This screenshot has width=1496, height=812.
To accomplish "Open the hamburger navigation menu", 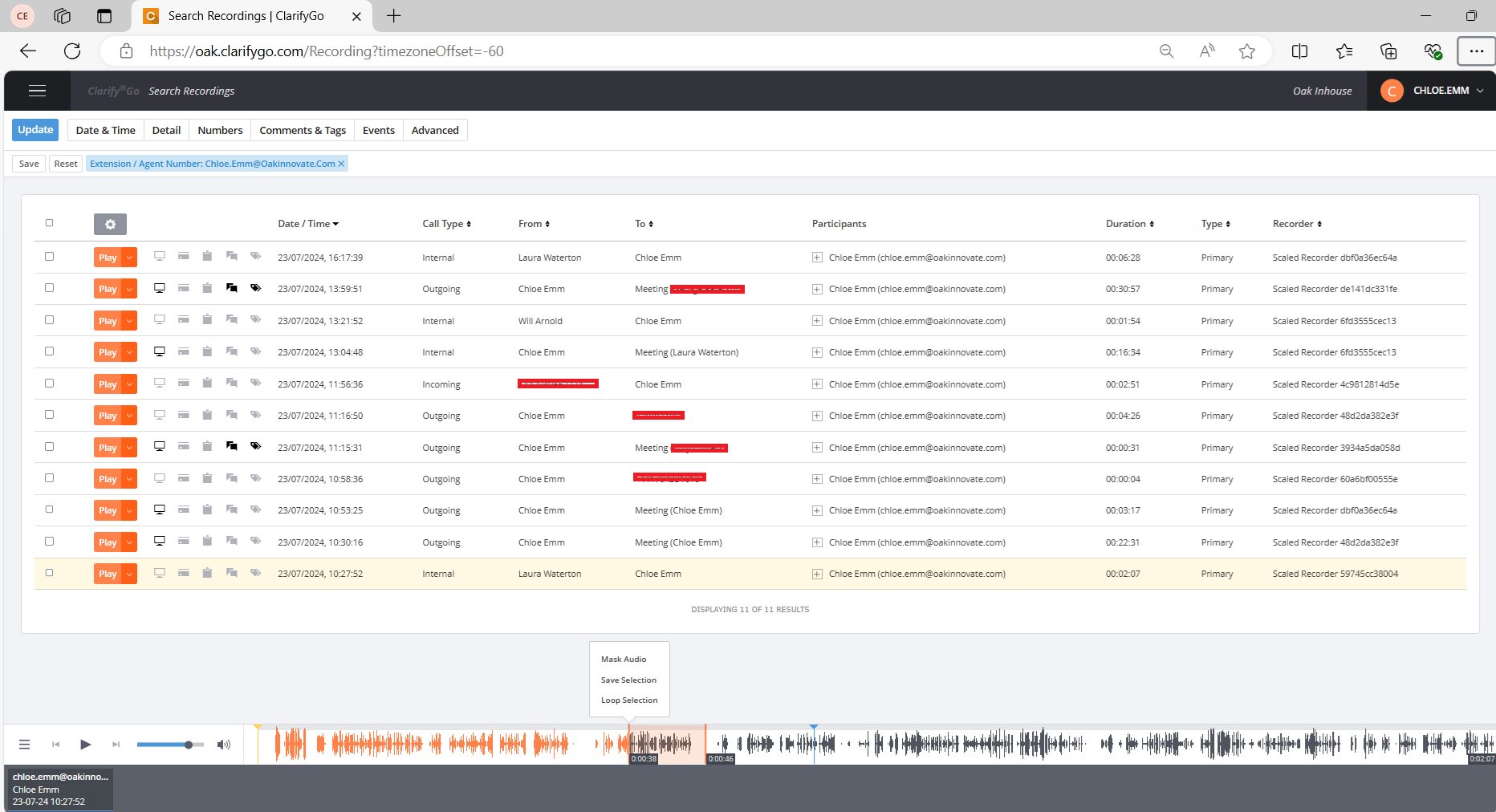I will (x=37, y=91).
